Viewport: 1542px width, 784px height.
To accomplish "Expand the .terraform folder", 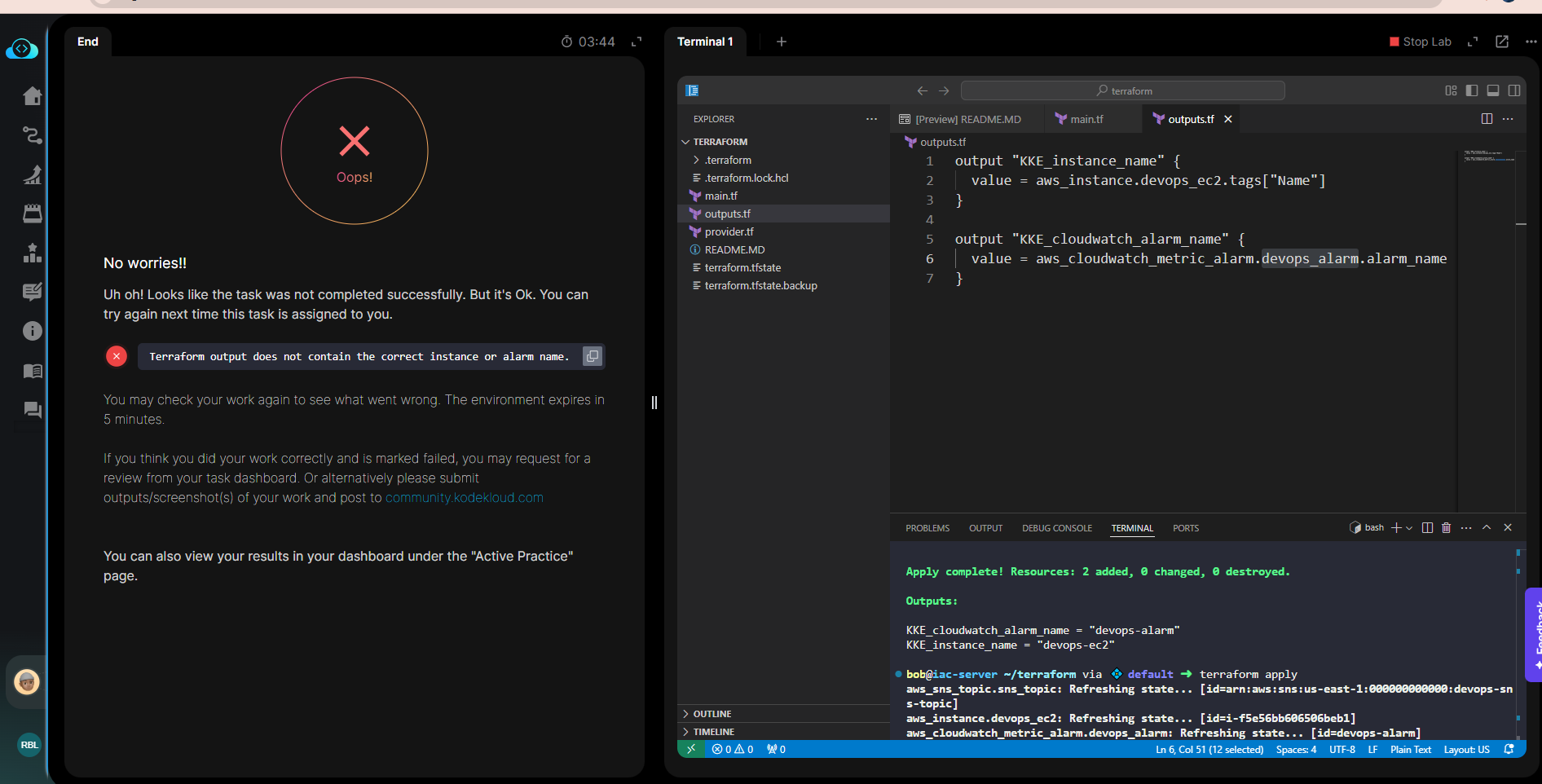I will pos(728,160).
